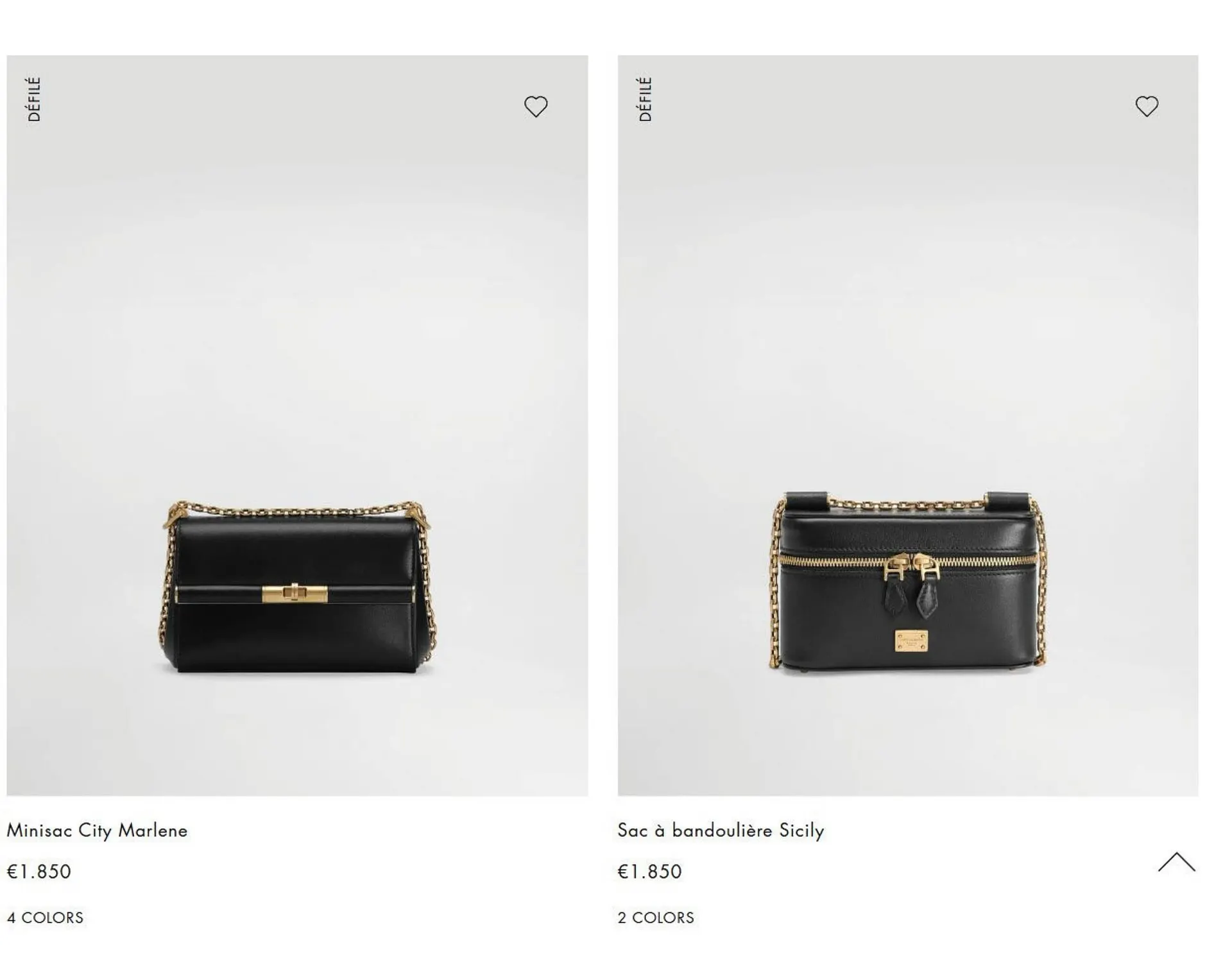
Task: Show the 2 COLORS options for Sicily
Action: tap(656, 918)
